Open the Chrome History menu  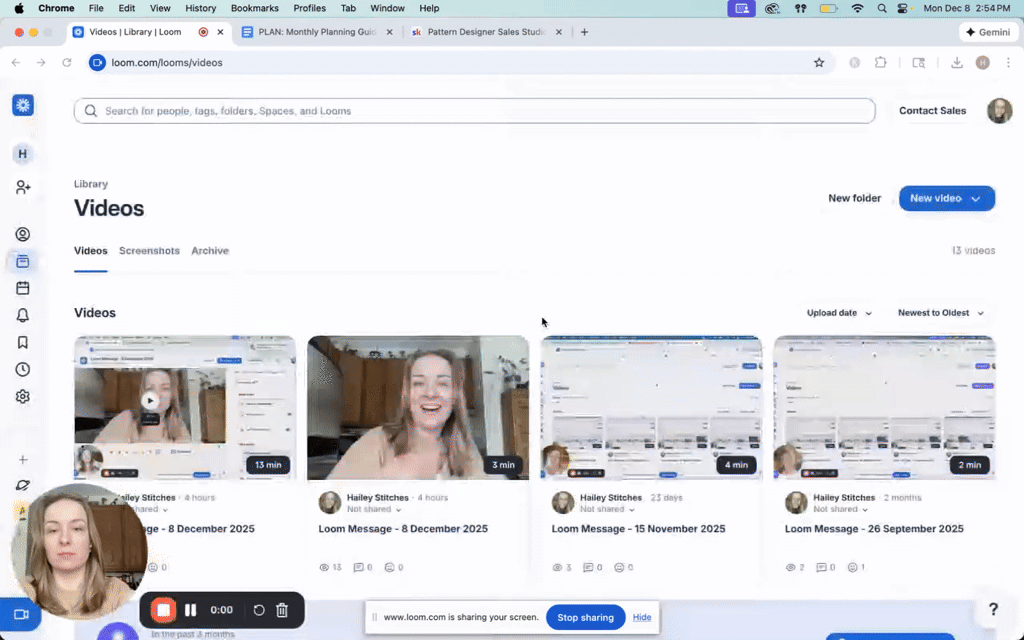click(x=200, y=8)
